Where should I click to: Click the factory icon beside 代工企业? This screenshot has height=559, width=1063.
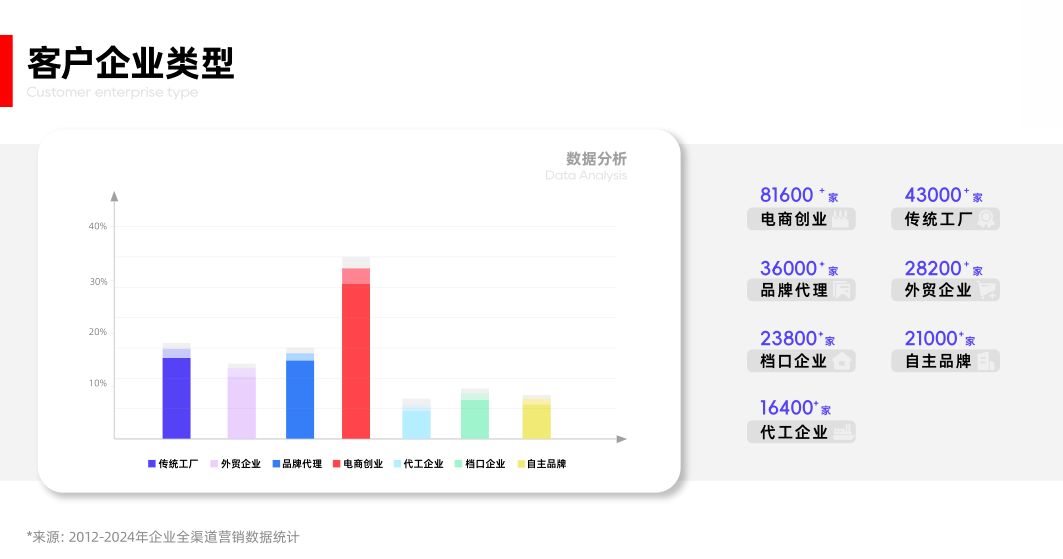pos(842,432)
